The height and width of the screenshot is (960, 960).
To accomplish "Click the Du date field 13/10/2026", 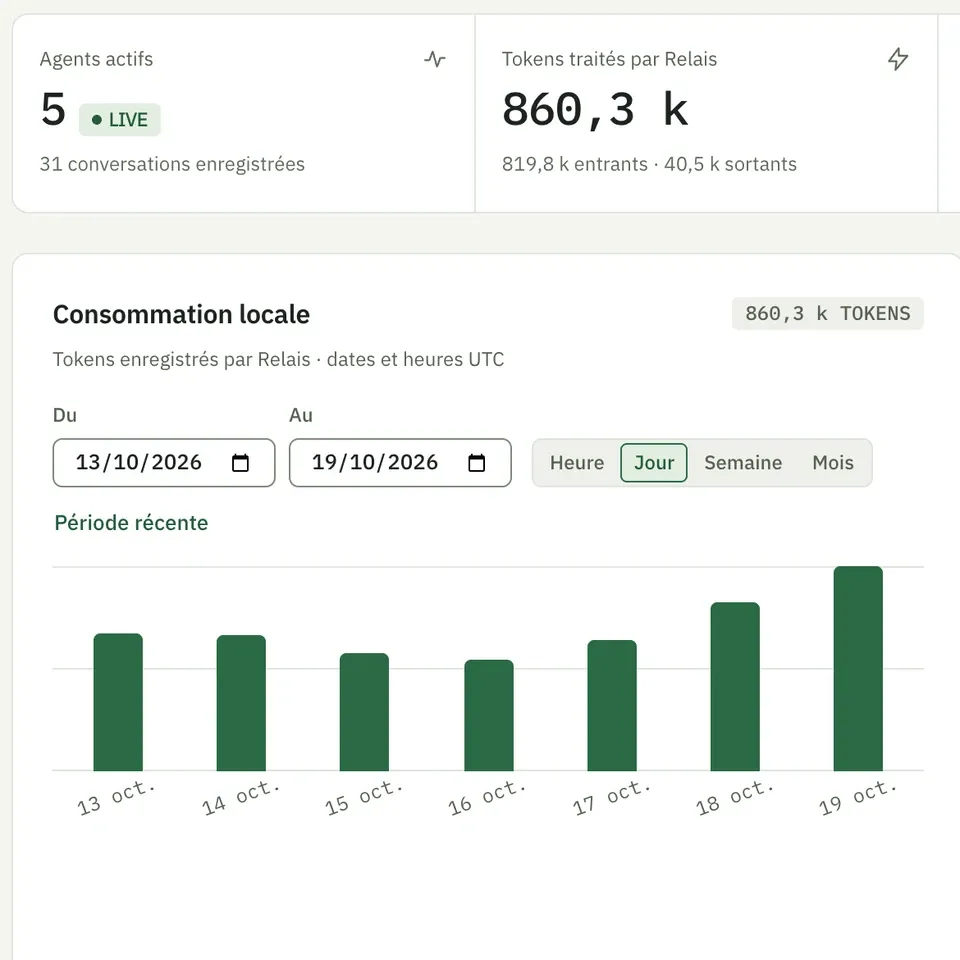I will [164, 463].
